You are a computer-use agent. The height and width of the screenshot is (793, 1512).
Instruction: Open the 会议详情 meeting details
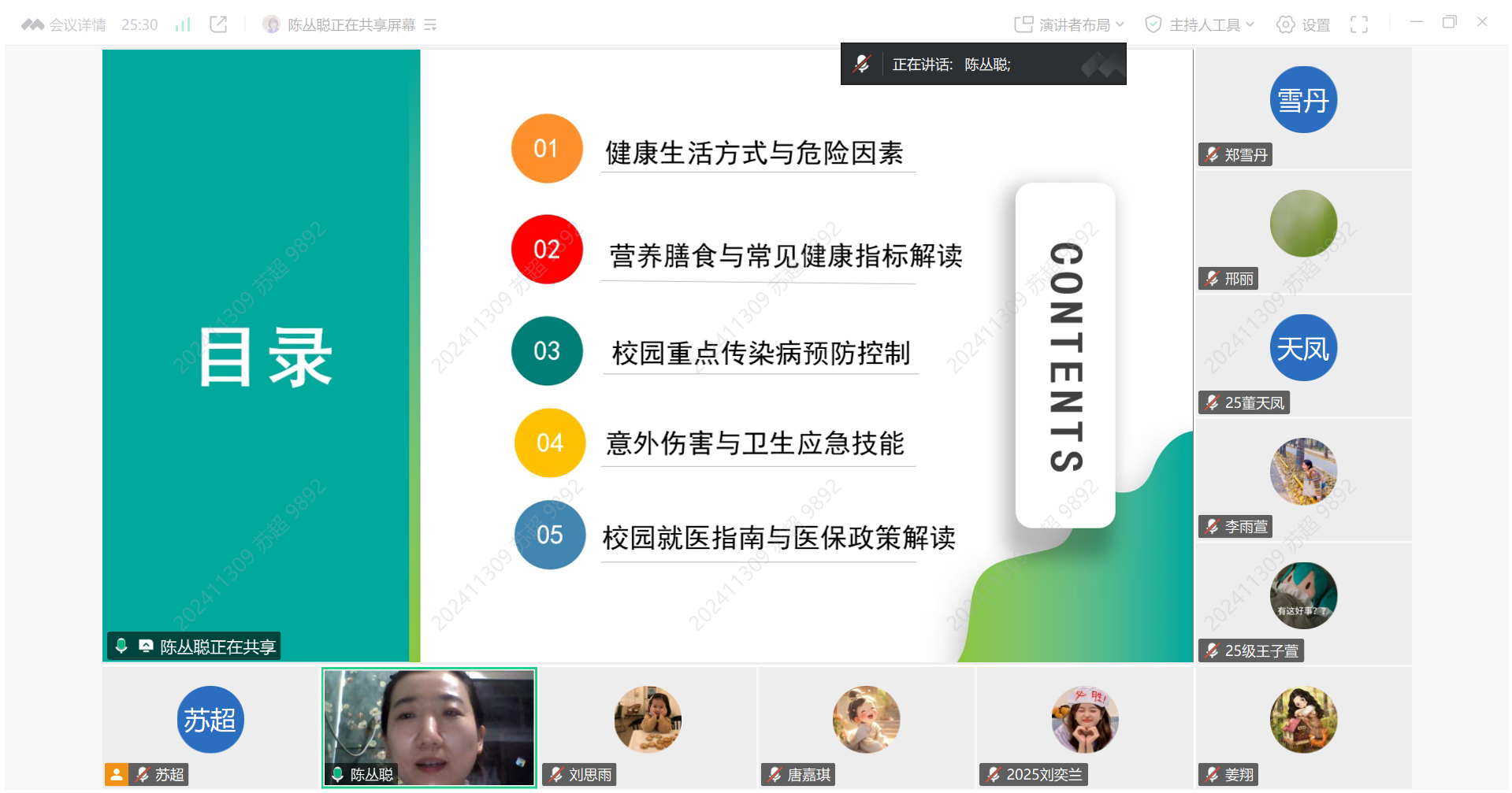77,25
